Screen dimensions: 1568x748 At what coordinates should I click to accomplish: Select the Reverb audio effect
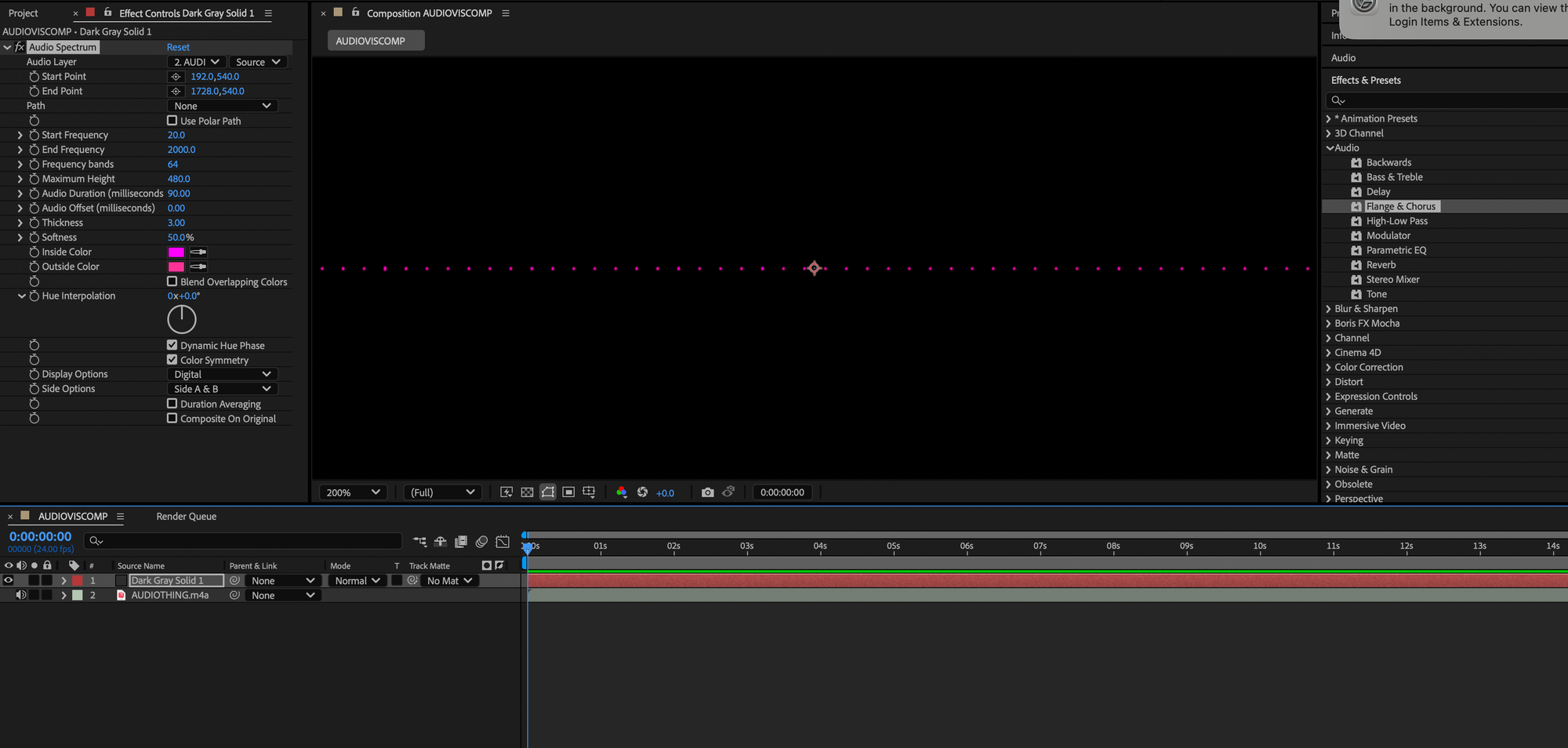pos(1381,265)
